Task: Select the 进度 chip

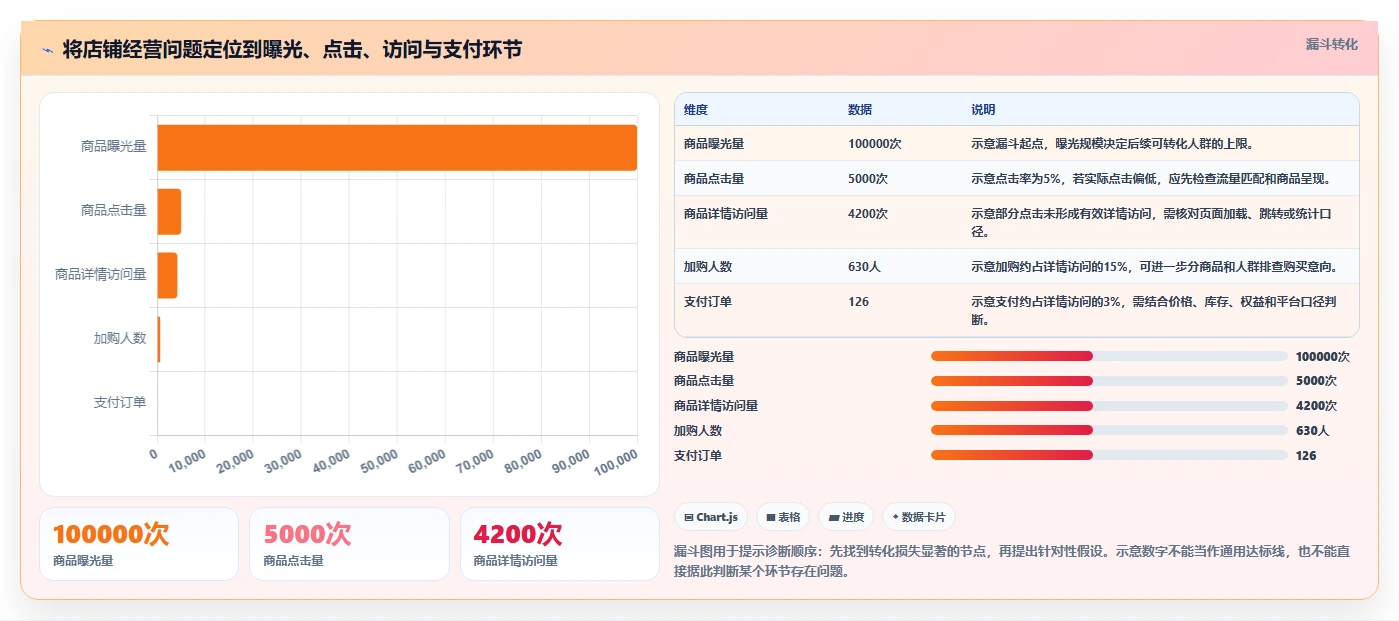Action: (x=845, y=517)
